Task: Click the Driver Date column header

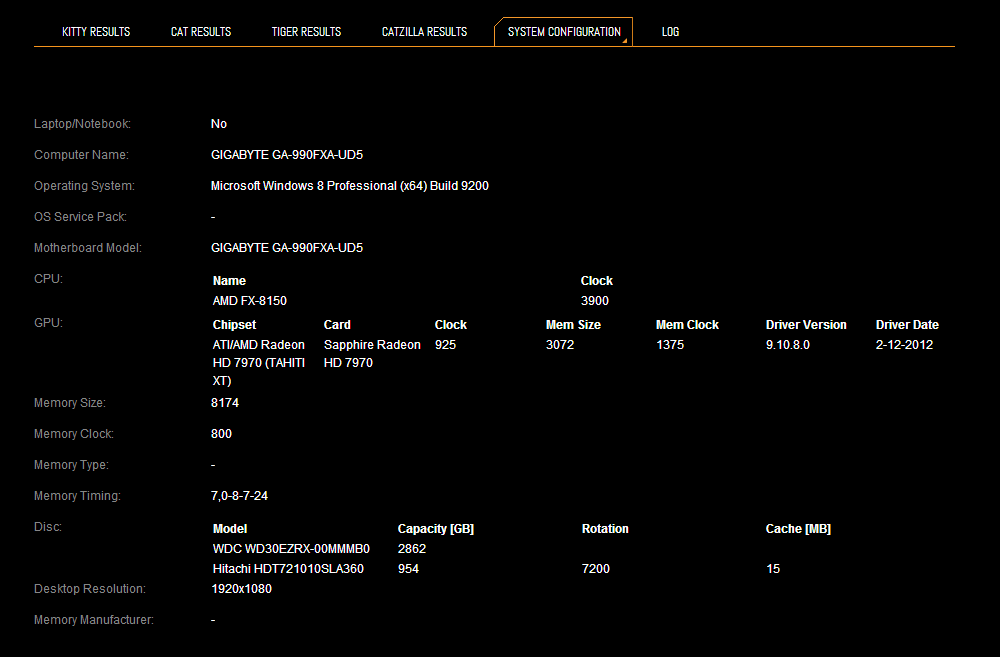Action: [907, 325]
